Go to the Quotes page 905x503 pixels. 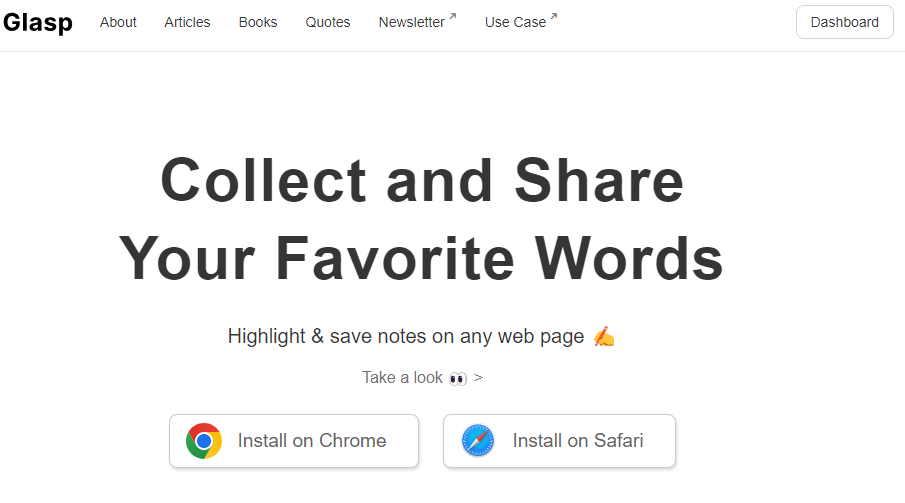[x=328, y=22]
